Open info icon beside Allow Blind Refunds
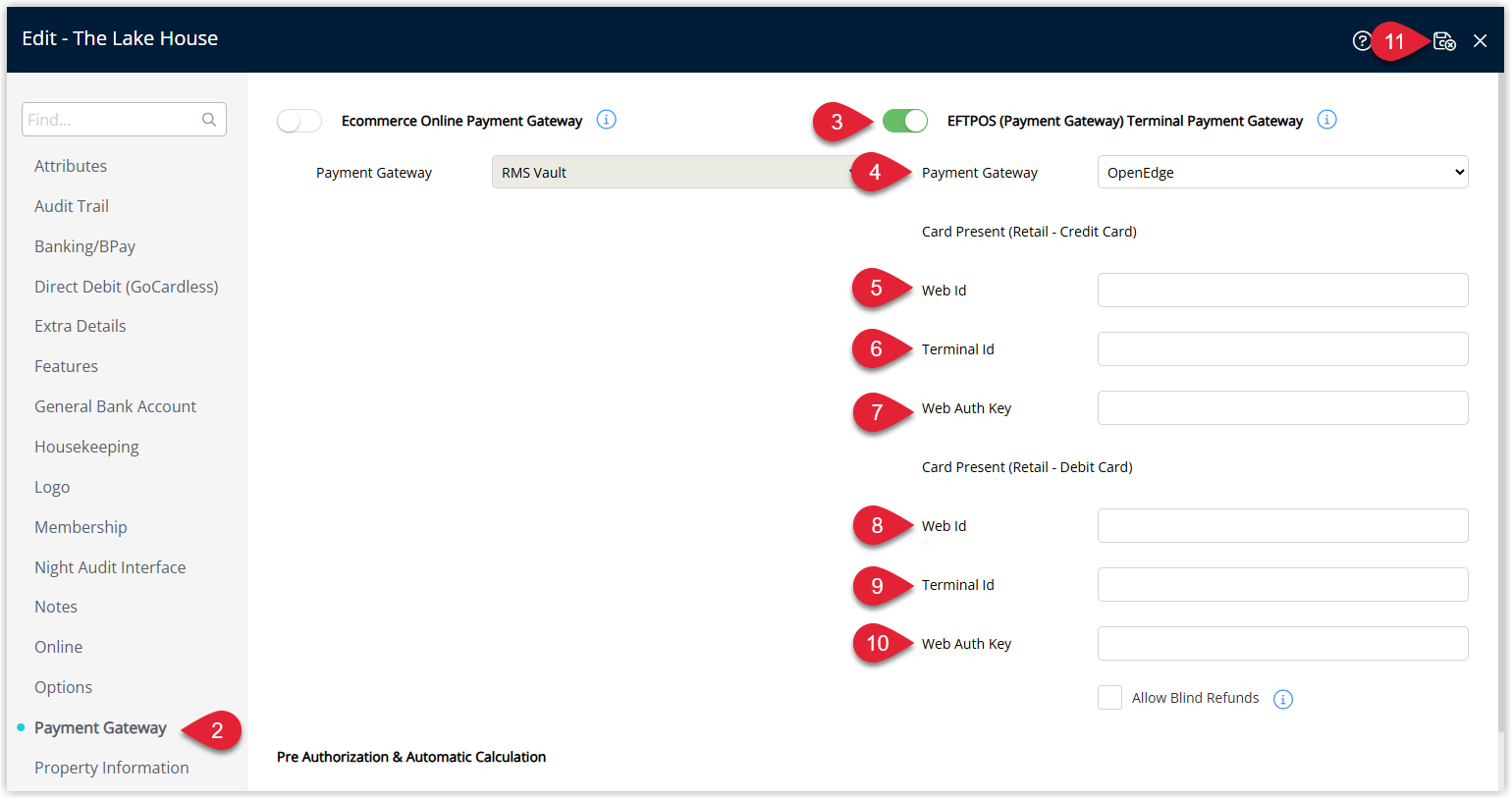Screen dimensions: 1512x799 [1283, 699]
